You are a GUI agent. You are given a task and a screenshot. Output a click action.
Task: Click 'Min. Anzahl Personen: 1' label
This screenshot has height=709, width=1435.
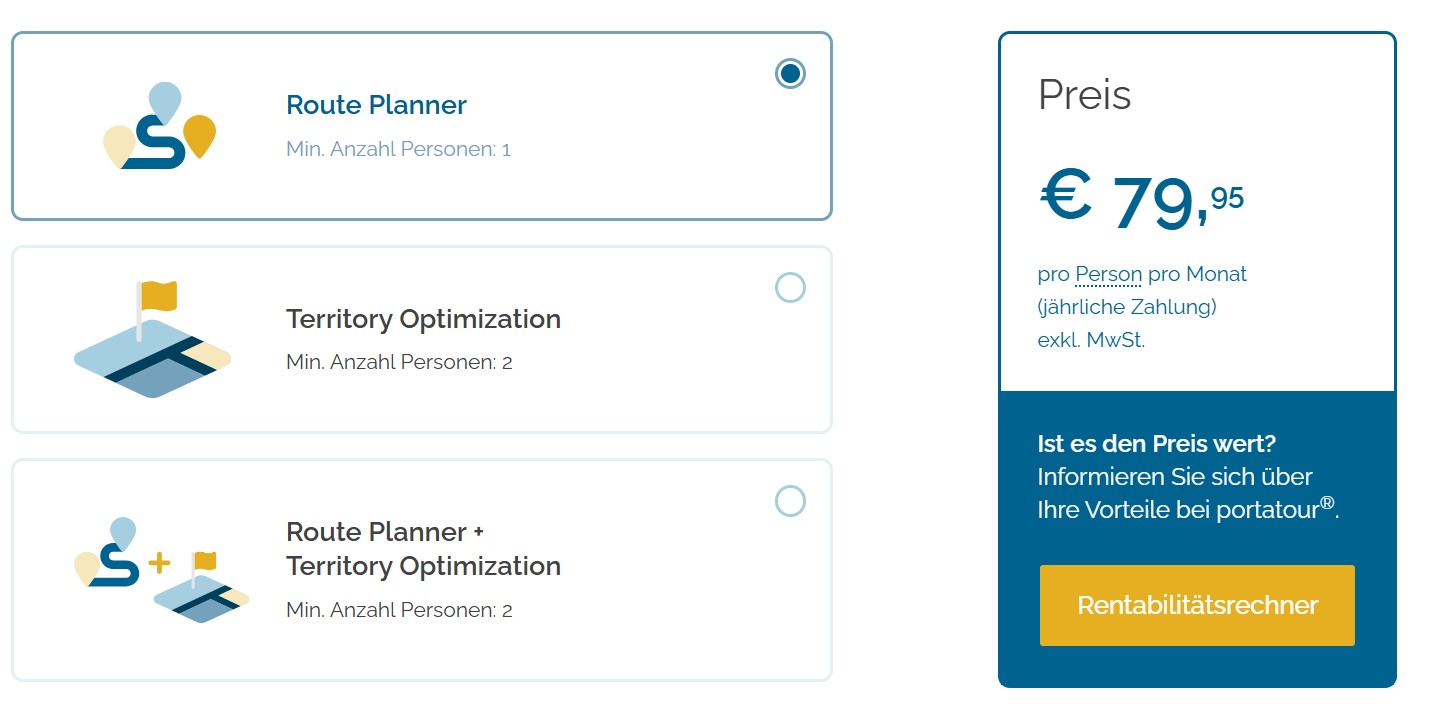[x=398, y=149]
